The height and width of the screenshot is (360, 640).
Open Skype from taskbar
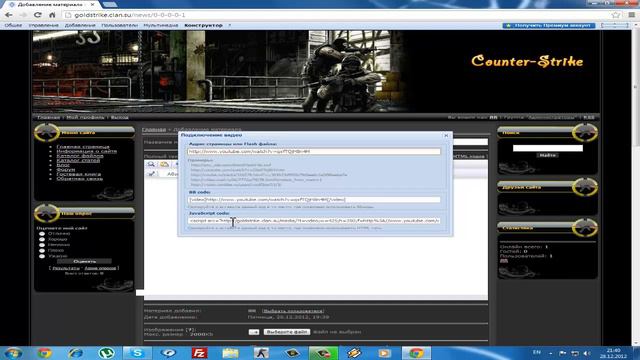tap(137, 353)
